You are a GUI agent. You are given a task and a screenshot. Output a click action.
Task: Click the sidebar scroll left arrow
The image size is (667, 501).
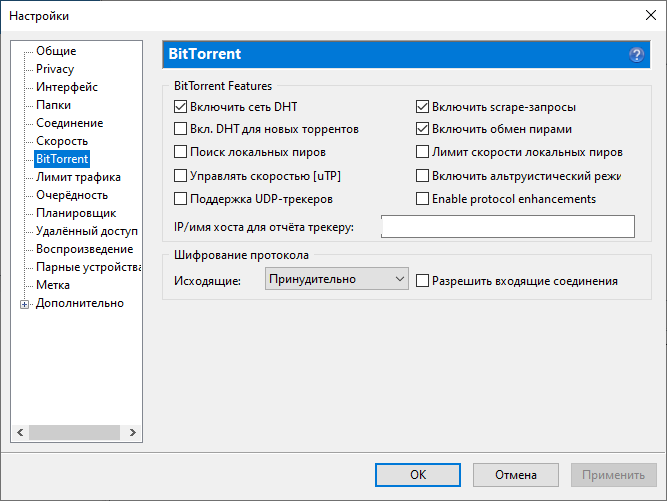(19, 433)
